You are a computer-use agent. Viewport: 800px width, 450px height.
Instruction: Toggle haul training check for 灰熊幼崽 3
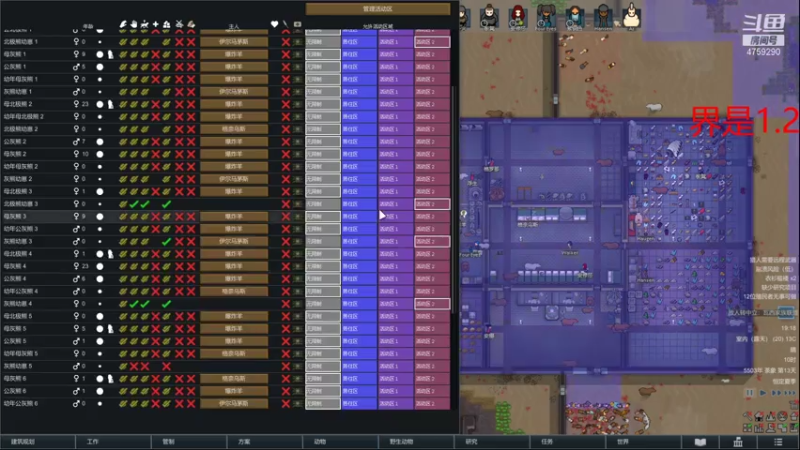166,241
